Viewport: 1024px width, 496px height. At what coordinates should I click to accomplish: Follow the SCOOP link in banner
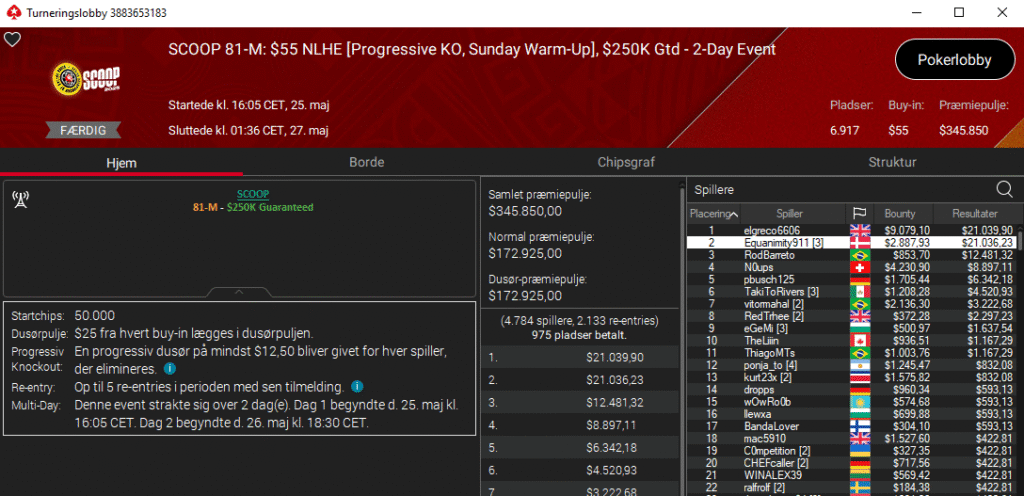coord(253,194)
